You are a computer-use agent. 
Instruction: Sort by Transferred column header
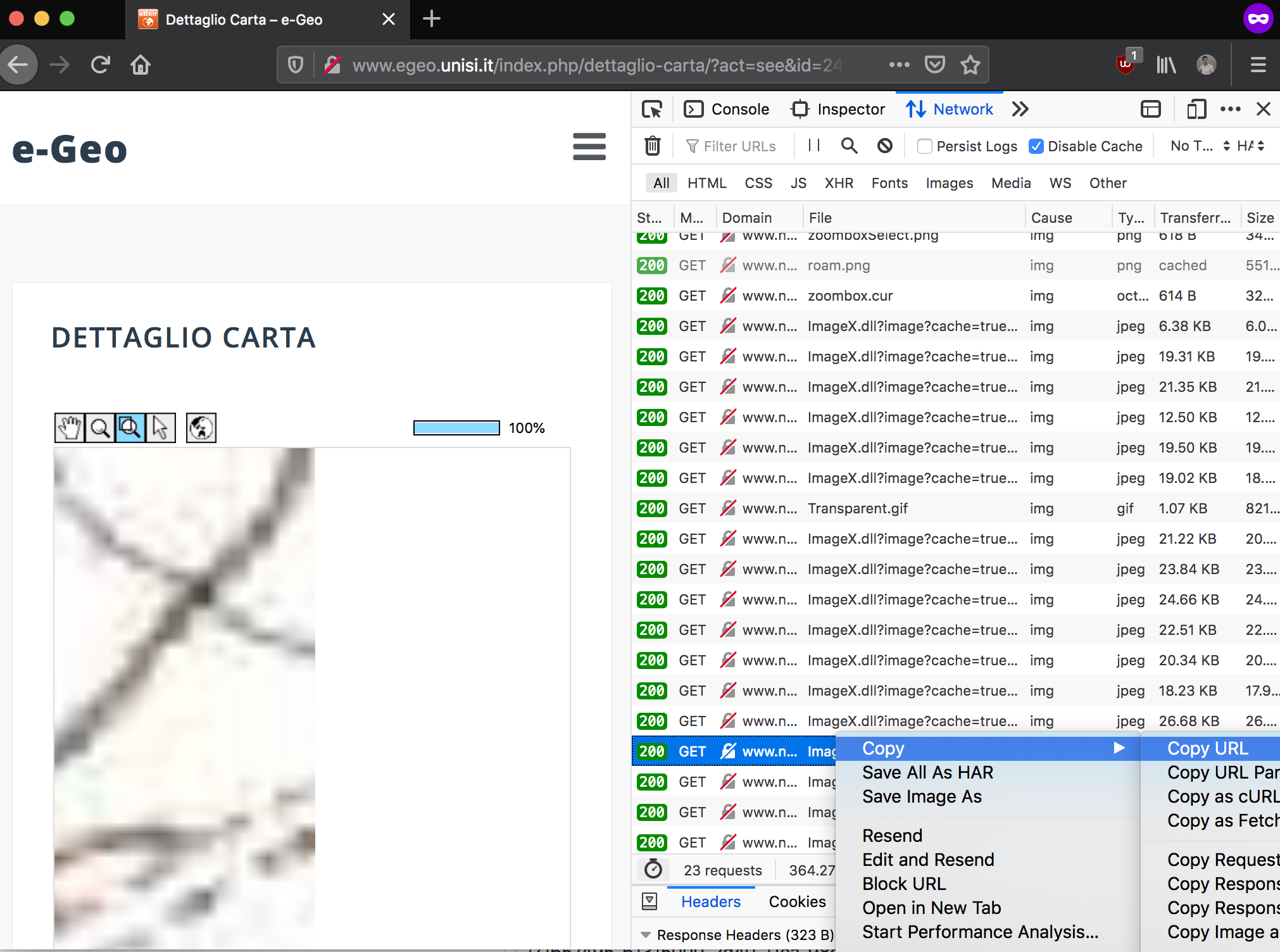[x=1196, y=218]
